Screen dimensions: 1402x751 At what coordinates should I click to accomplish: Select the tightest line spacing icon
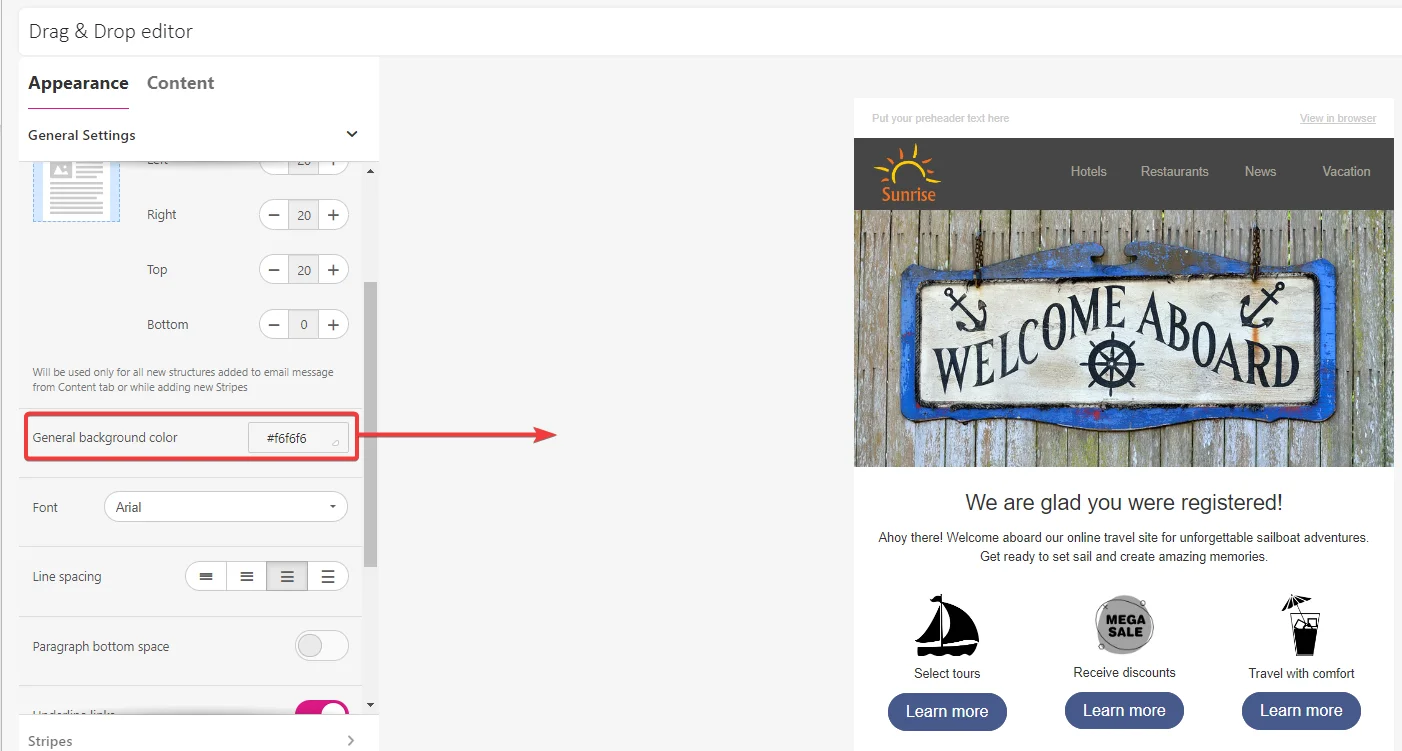pos(206,577)
